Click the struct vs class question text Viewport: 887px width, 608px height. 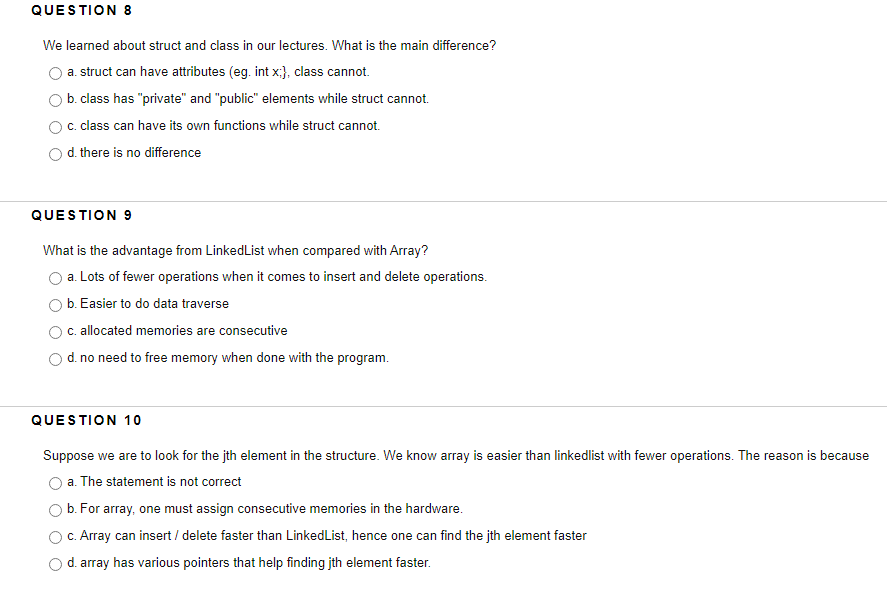[269, 45]
